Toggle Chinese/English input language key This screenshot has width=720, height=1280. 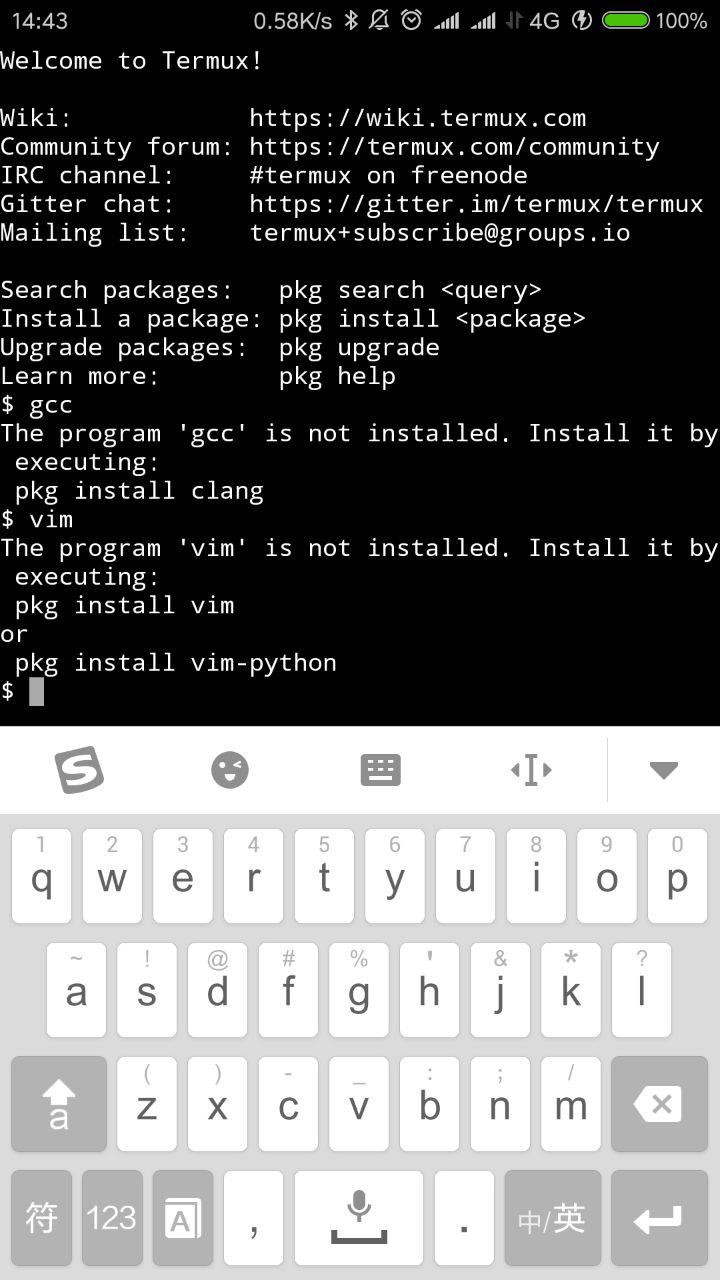[x=553, y=1218]
